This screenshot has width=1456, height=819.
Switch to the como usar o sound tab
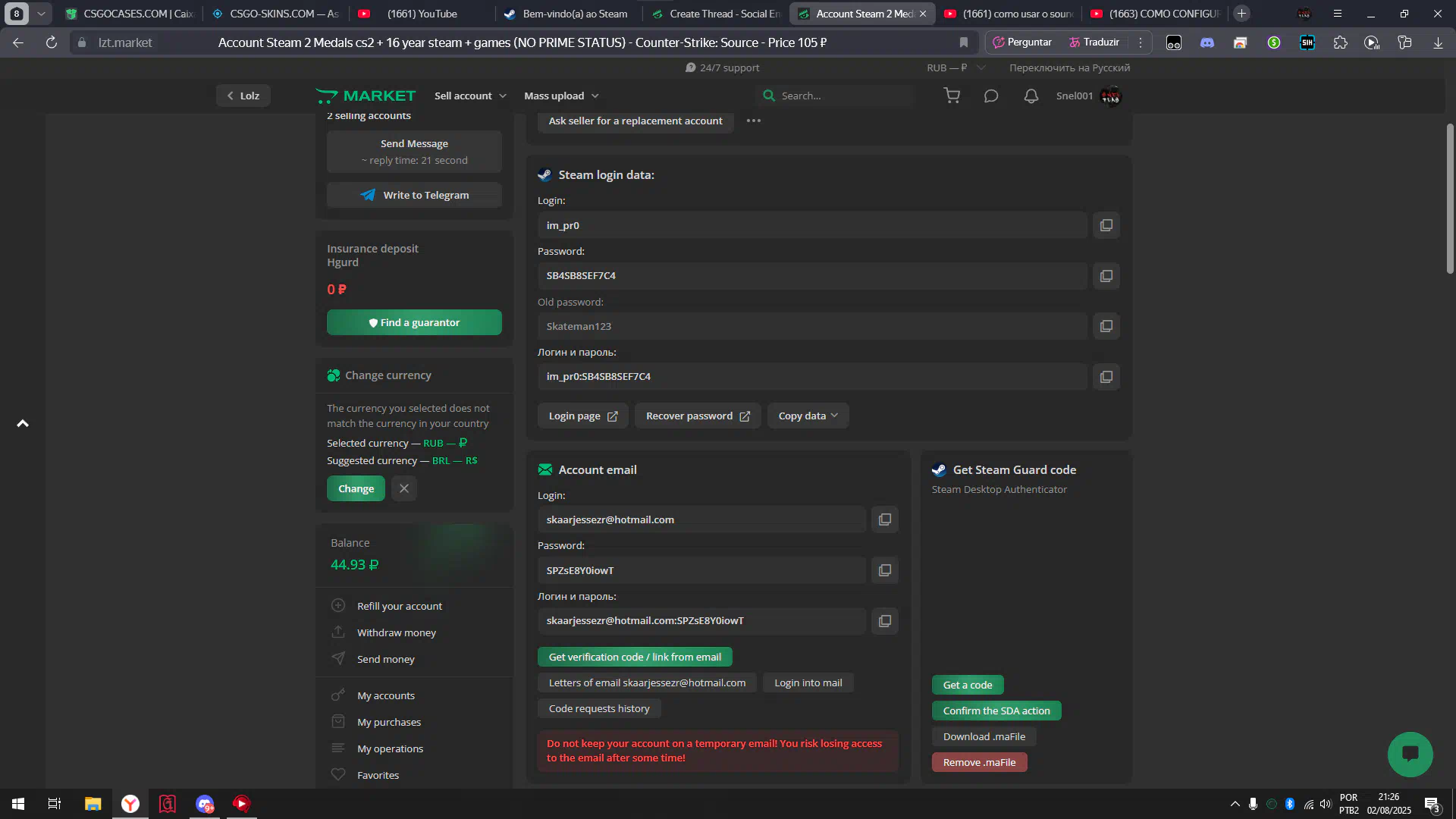click(x=1009, y=14)
